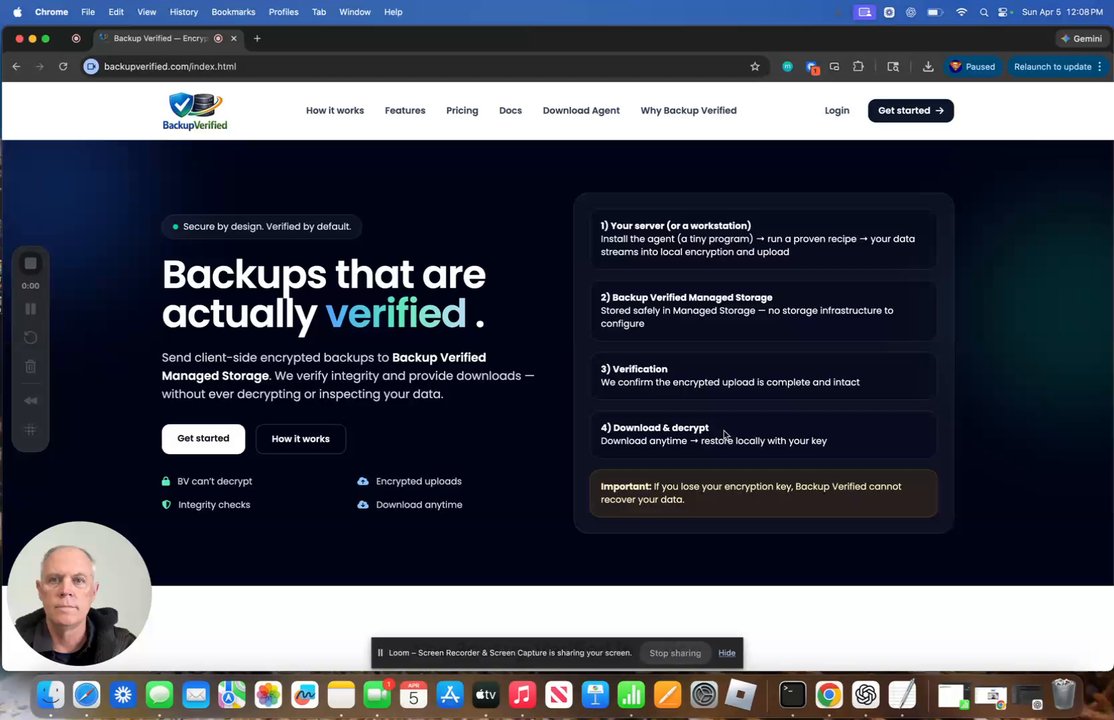Click 'Secure by design. Verified by default.' badge

click(x=261, y=227)
